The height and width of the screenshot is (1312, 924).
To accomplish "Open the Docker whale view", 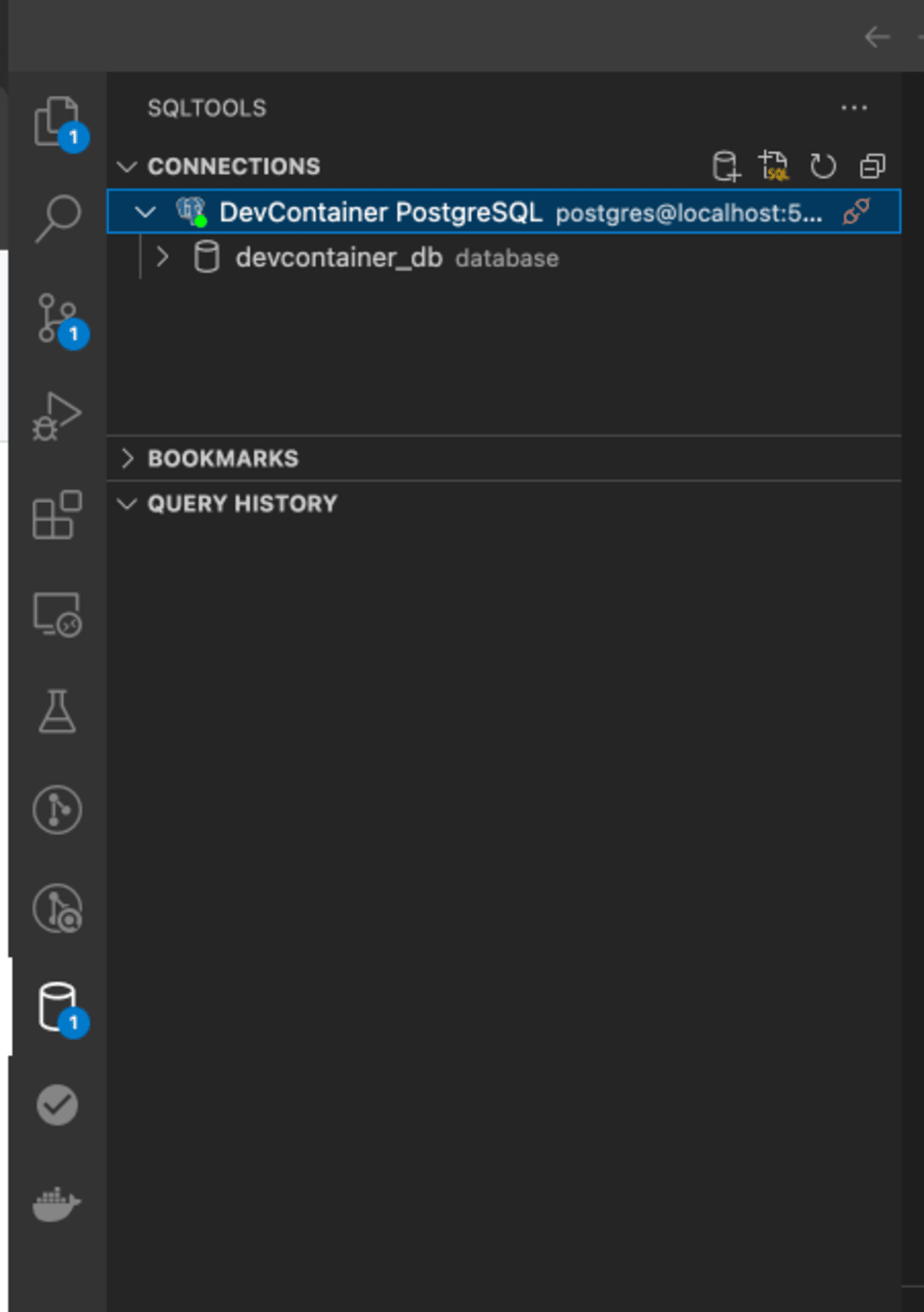I will tap(57, 1204).
